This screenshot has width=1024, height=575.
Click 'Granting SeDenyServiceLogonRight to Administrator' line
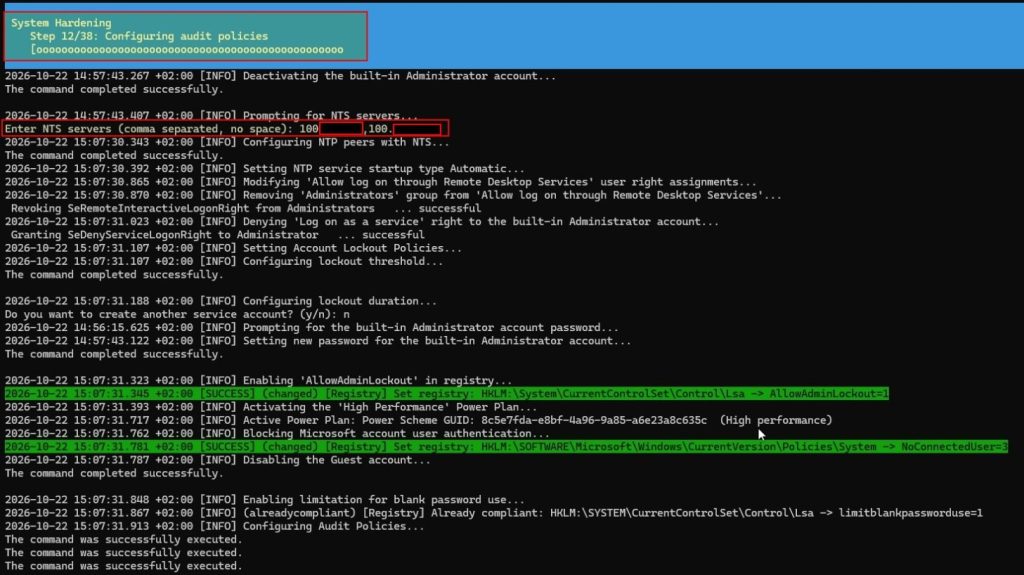pos(217,235)
